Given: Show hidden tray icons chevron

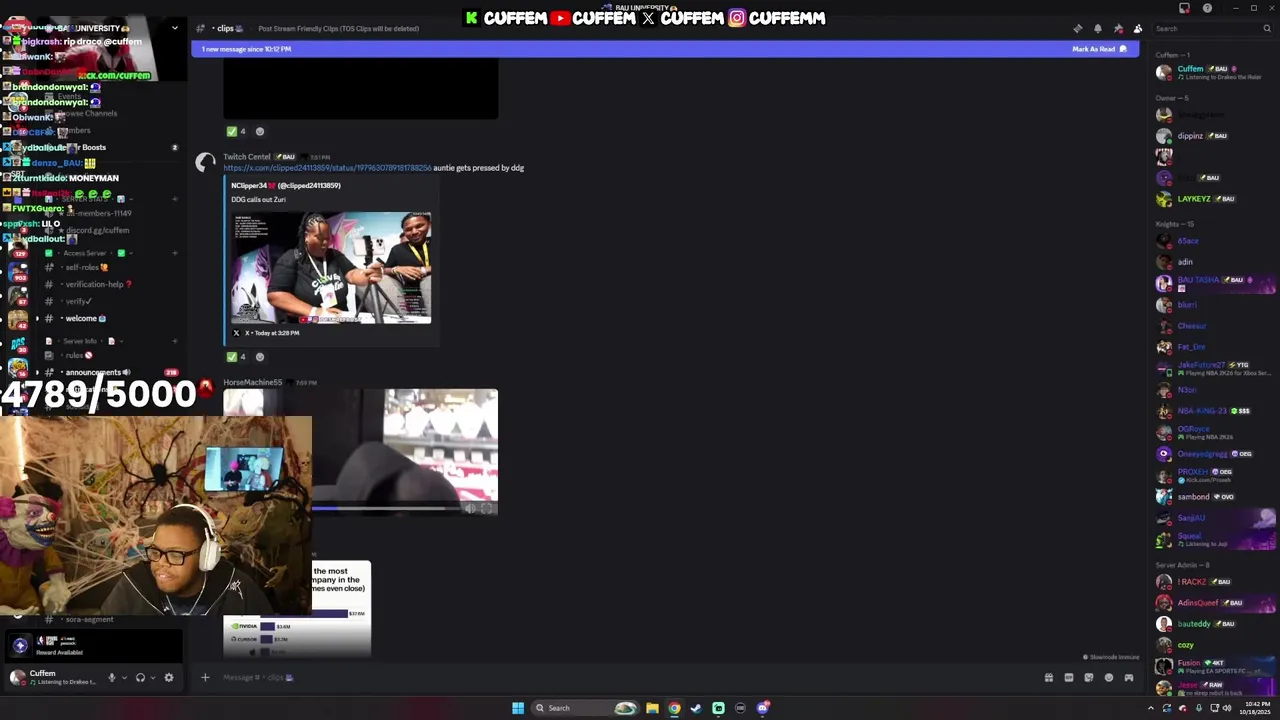Looking at the screenshot, I should [1150, 708].
